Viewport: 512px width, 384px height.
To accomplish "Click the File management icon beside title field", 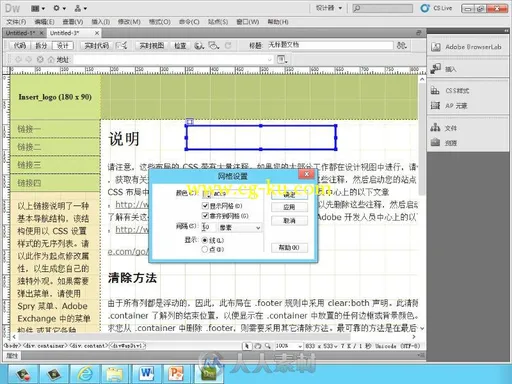I will 401,45.
